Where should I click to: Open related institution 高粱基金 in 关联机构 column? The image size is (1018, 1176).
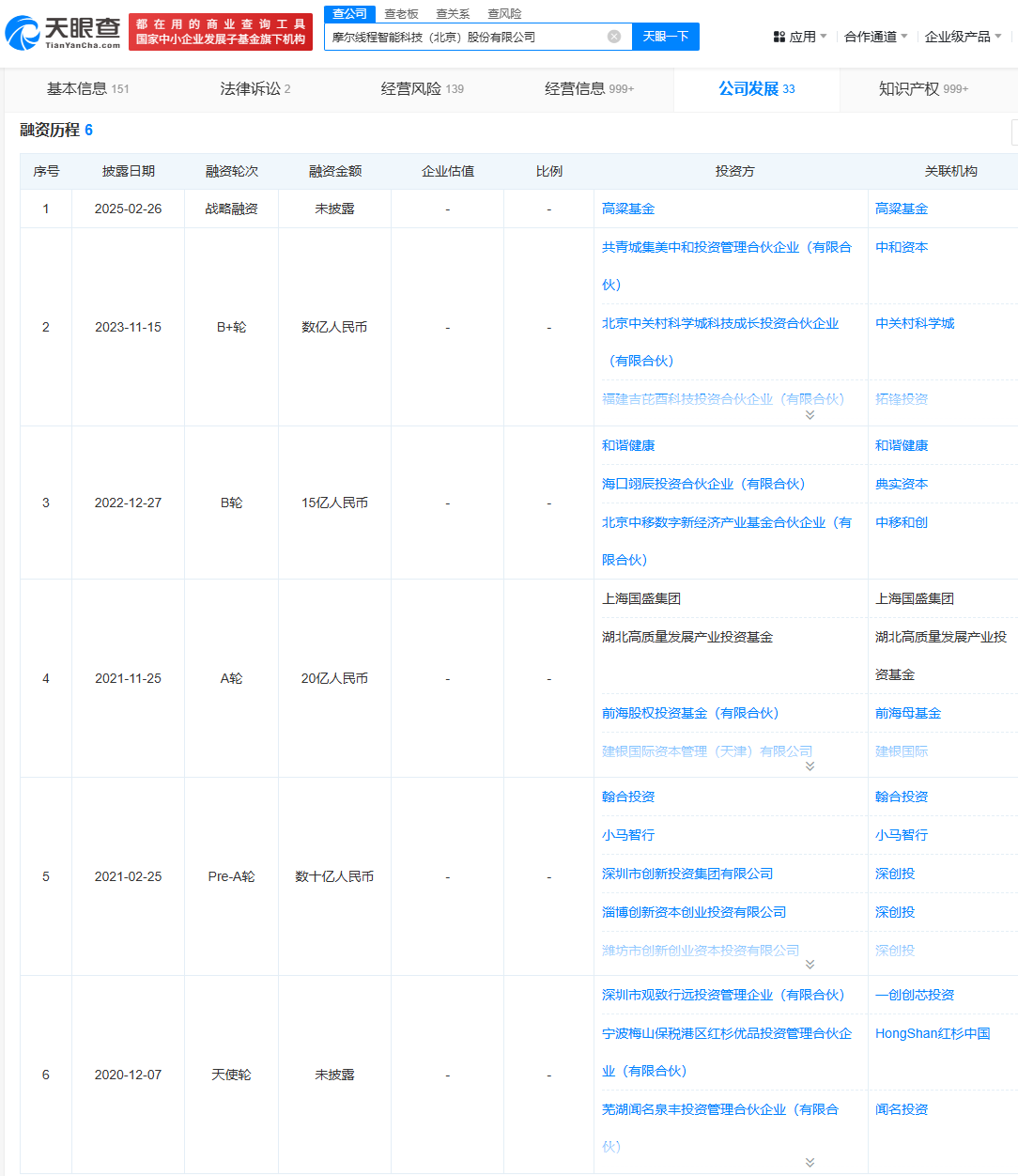[902, 209]
